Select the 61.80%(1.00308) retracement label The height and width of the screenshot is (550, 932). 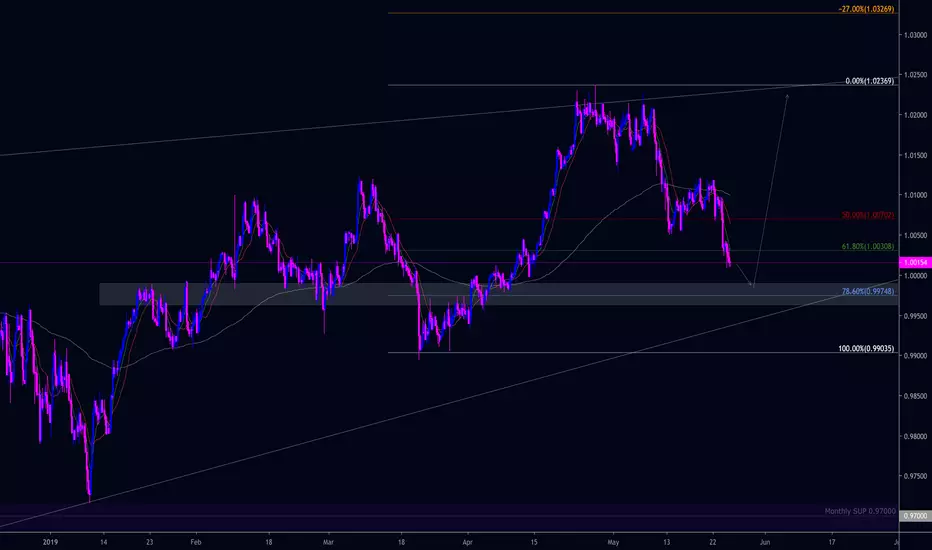pyautogui.click(x=868, y=246)
